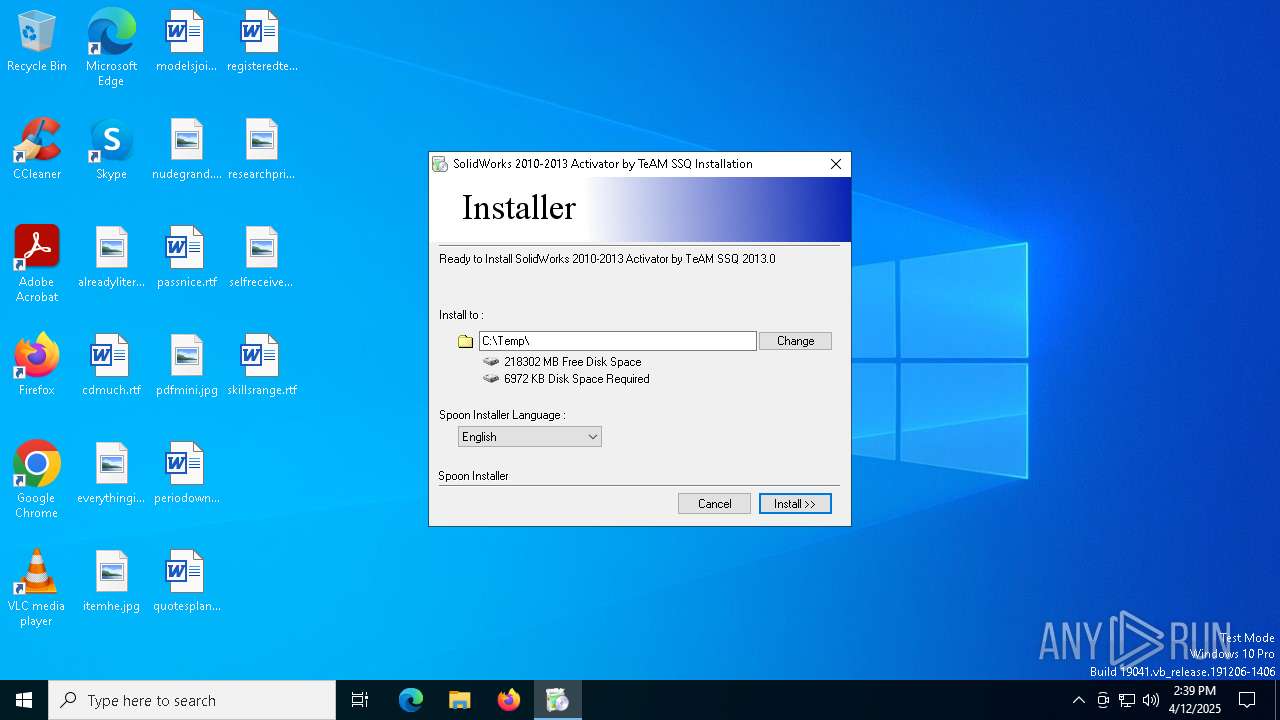
Task: Select passnice.rtf file icon
Action: point(186,257)
